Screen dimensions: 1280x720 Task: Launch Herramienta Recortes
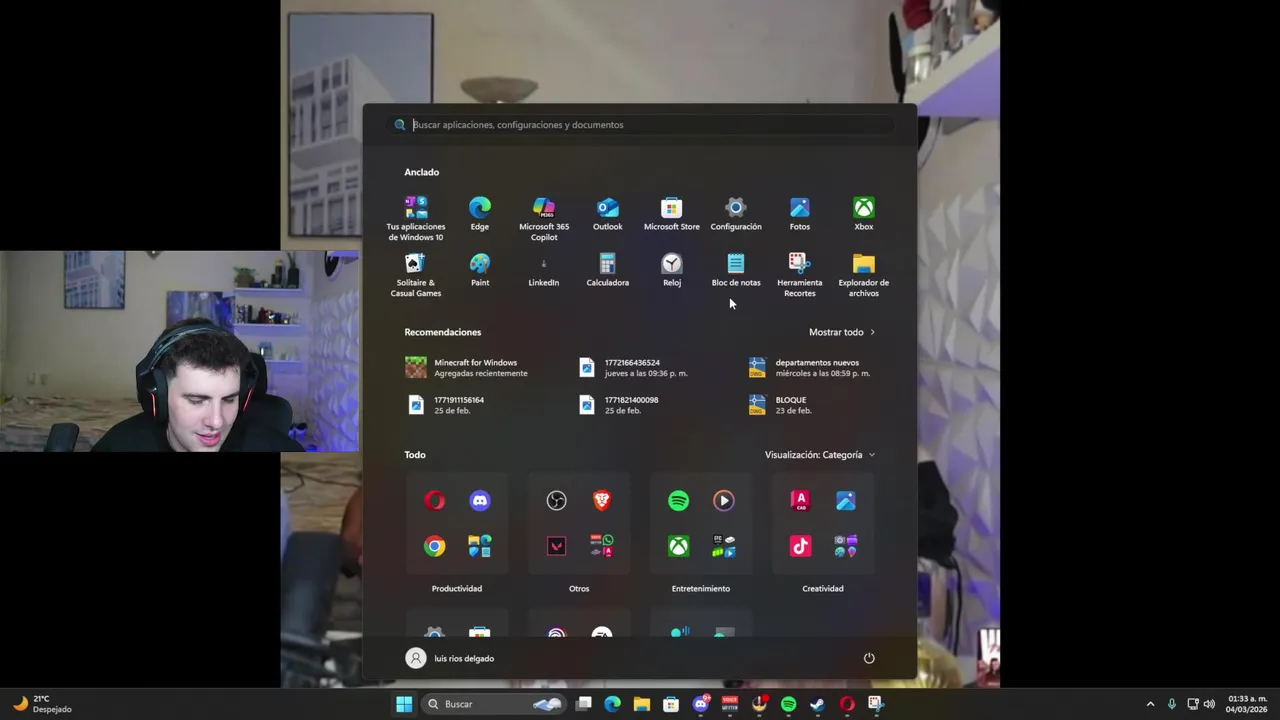(x=800, y=275)
